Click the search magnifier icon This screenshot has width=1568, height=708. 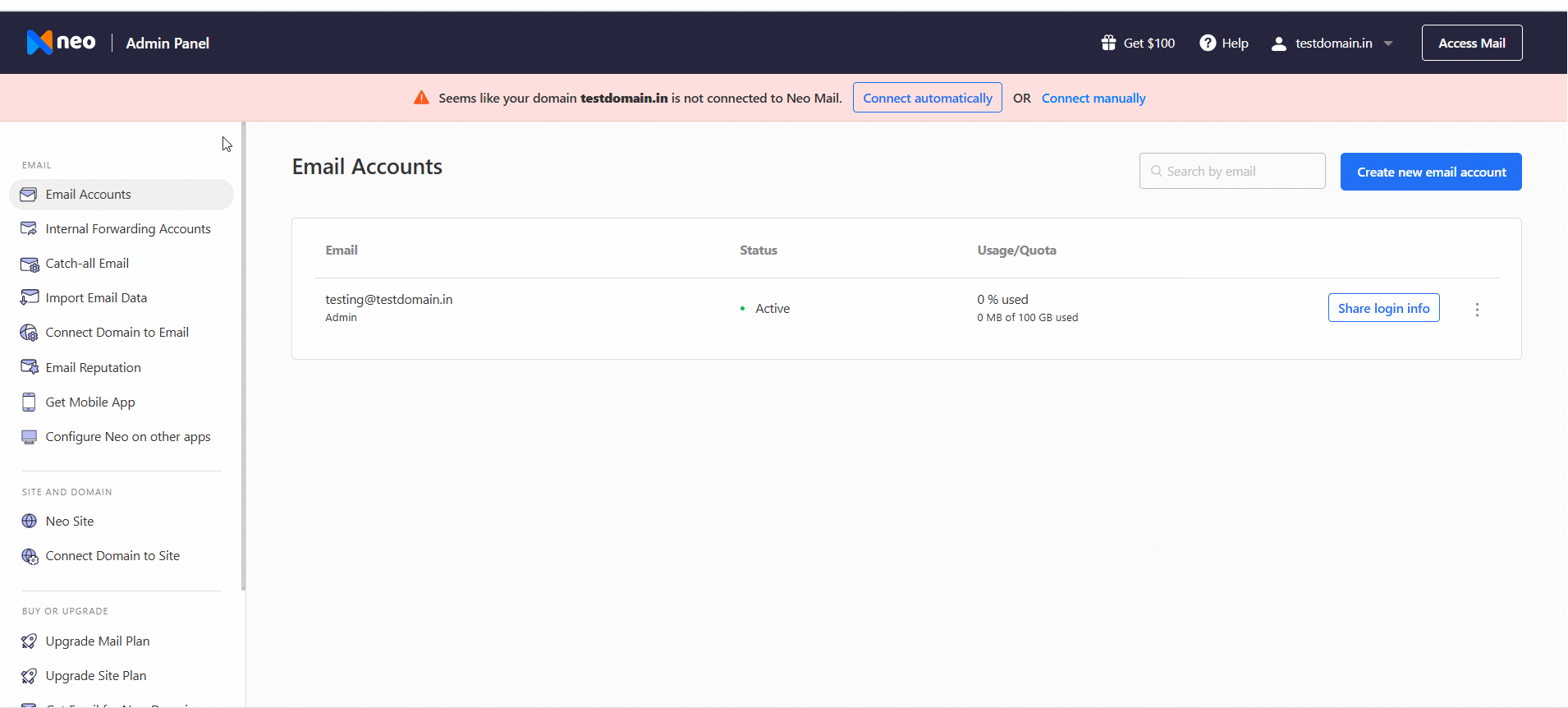tap(1157, 171)
